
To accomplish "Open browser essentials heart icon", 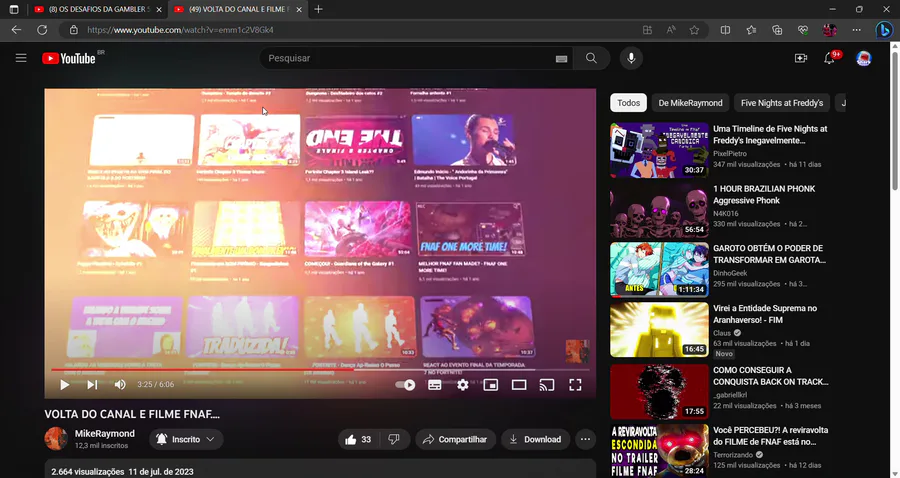I will pos(803,30).
